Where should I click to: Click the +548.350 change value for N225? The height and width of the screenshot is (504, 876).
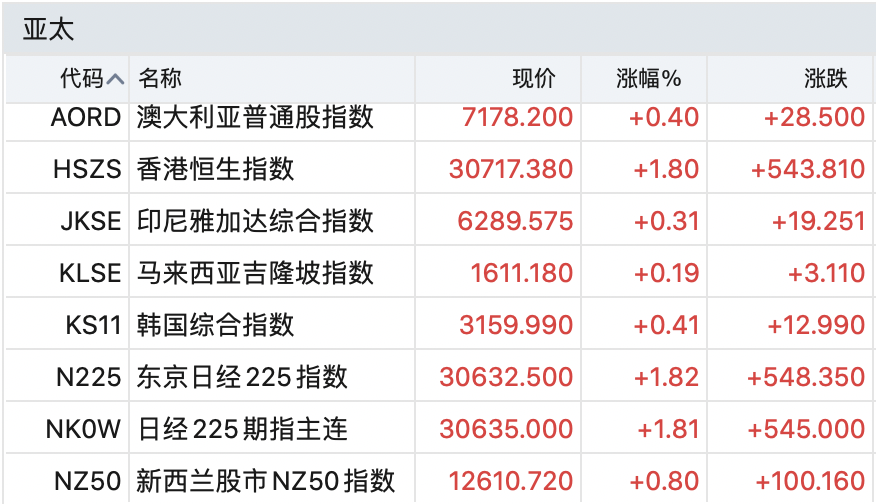806,377
